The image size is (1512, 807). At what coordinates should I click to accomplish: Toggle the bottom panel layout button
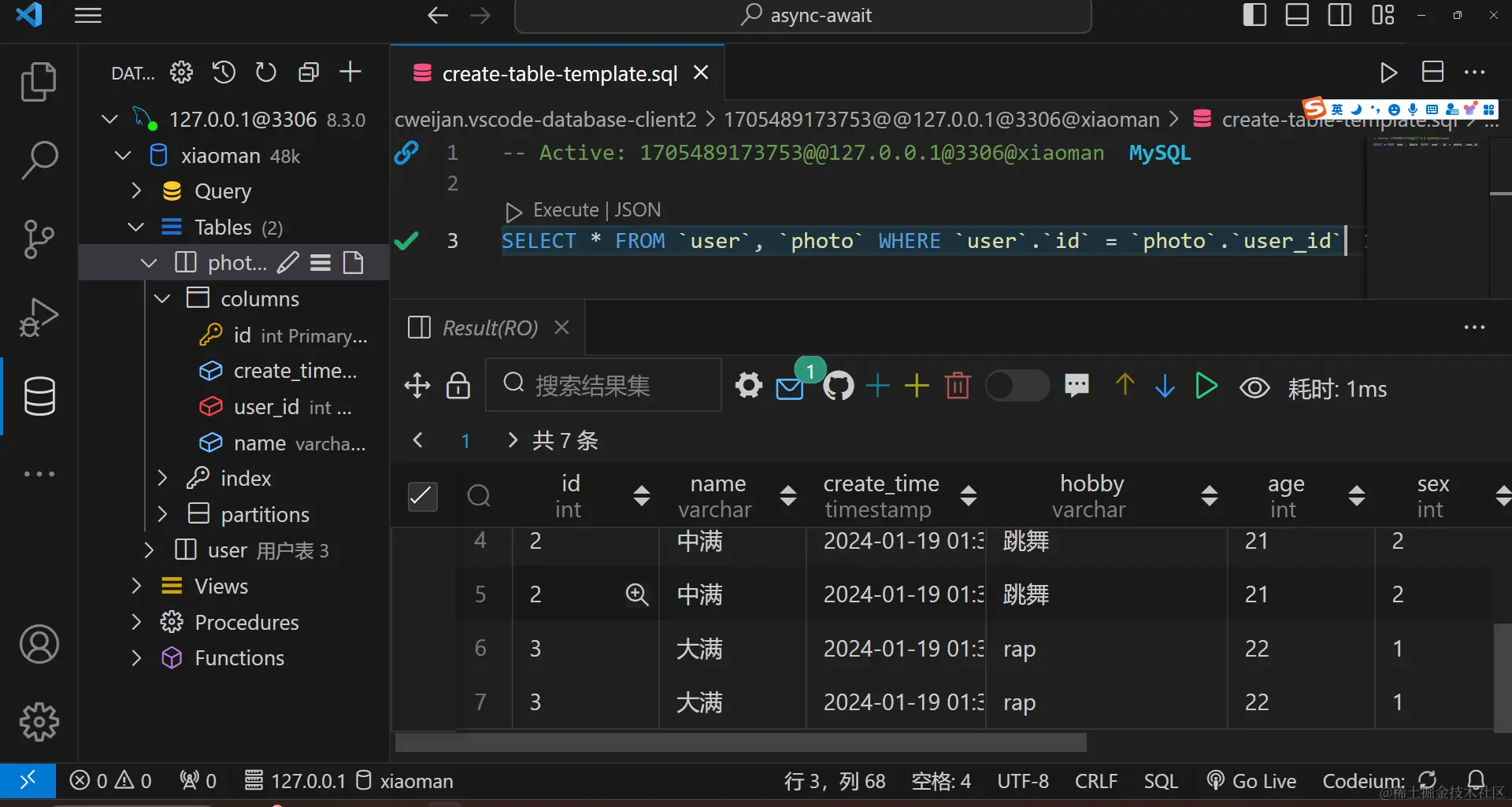pyautogui.click(x=1297, y=15)
